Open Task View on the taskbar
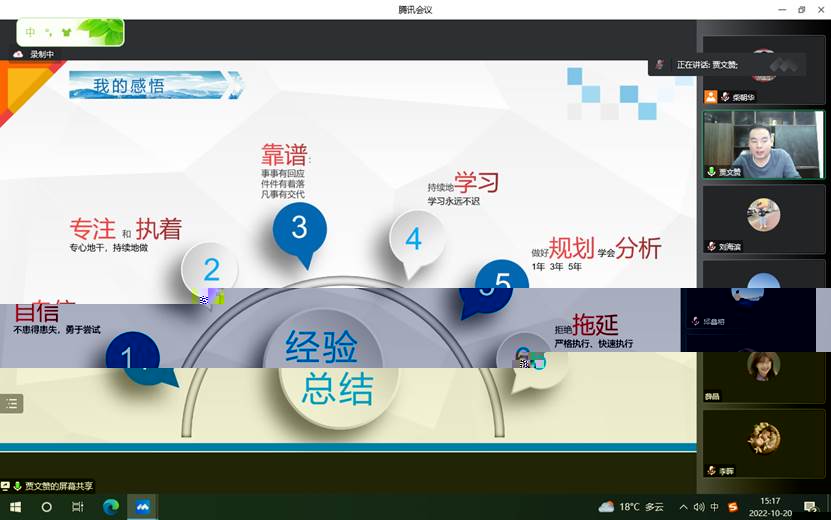Viewport: 831px width, 520px height. (77, 507)
